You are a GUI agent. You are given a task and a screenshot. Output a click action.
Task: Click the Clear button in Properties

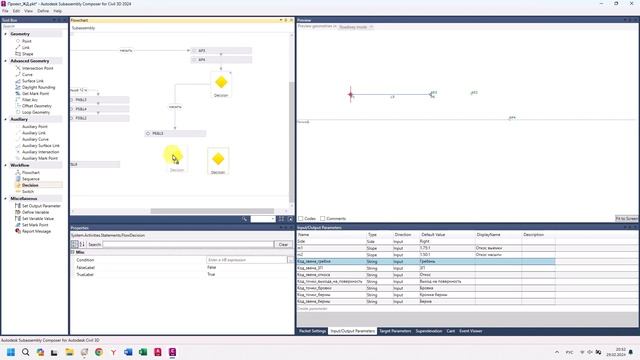click(x=283, y=244)
